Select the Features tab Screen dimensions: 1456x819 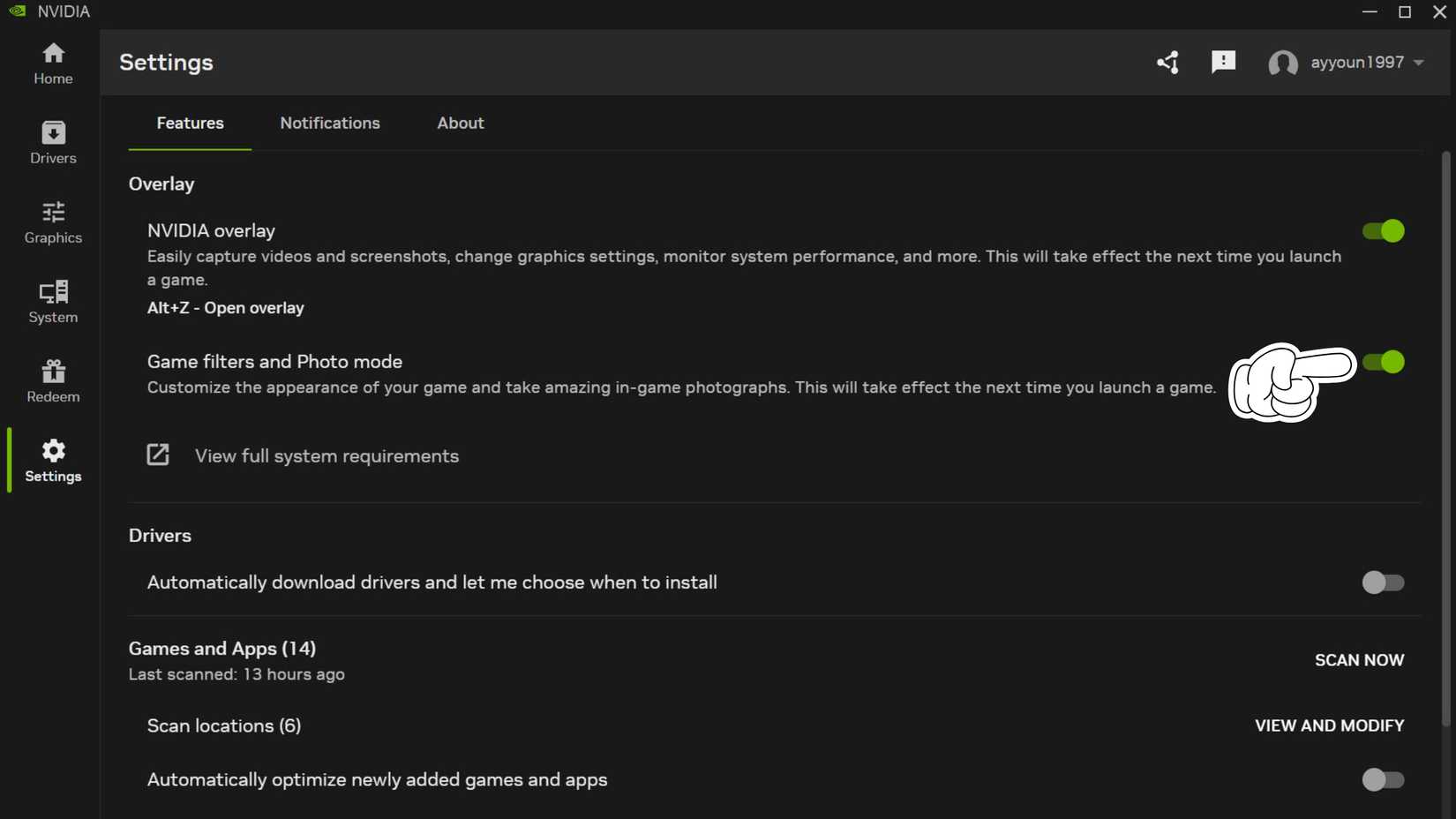(x=190, y=124)
